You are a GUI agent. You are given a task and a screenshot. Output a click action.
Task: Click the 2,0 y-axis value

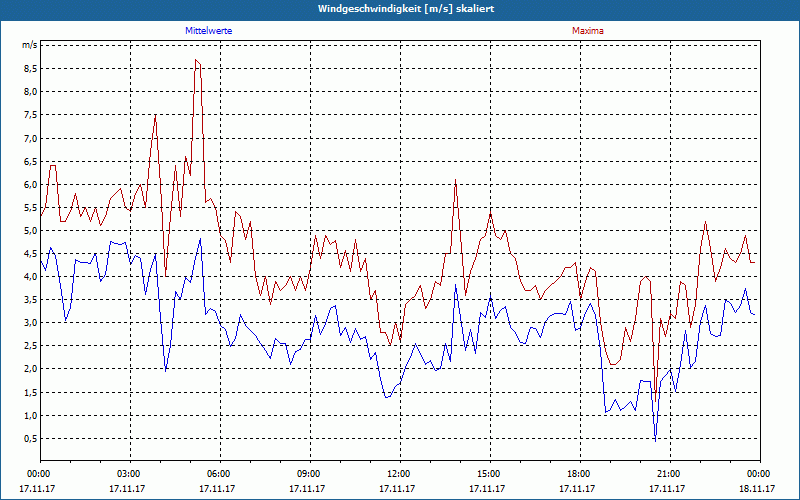30,369
